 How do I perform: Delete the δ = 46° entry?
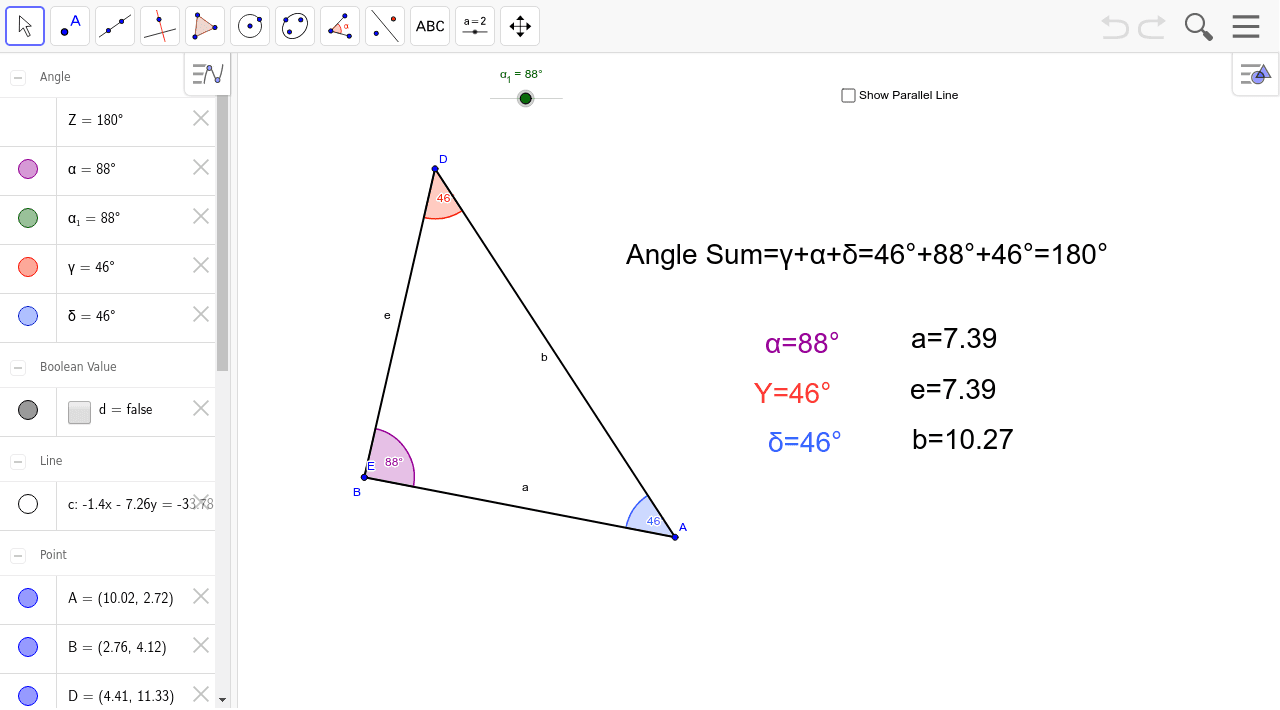201,314
